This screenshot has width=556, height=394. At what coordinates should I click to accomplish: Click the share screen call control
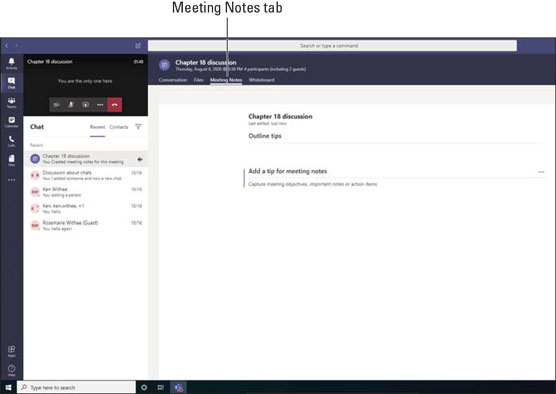[85, 105]
